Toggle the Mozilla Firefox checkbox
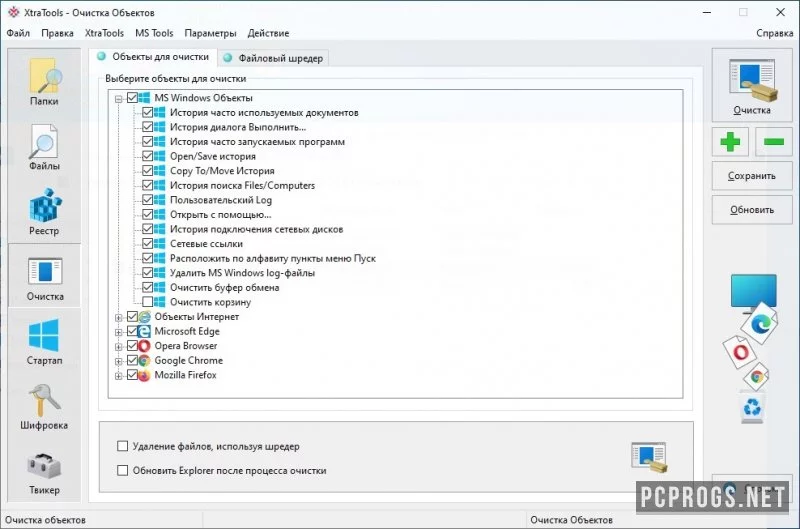 pos(132,375)
